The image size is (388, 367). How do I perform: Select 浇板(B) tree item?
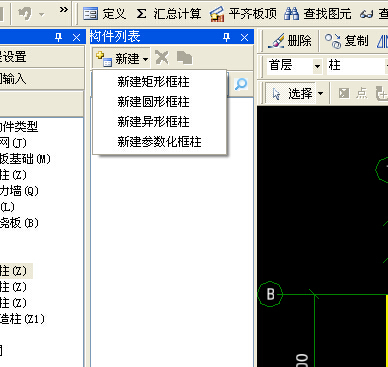[x=19, y=223]
